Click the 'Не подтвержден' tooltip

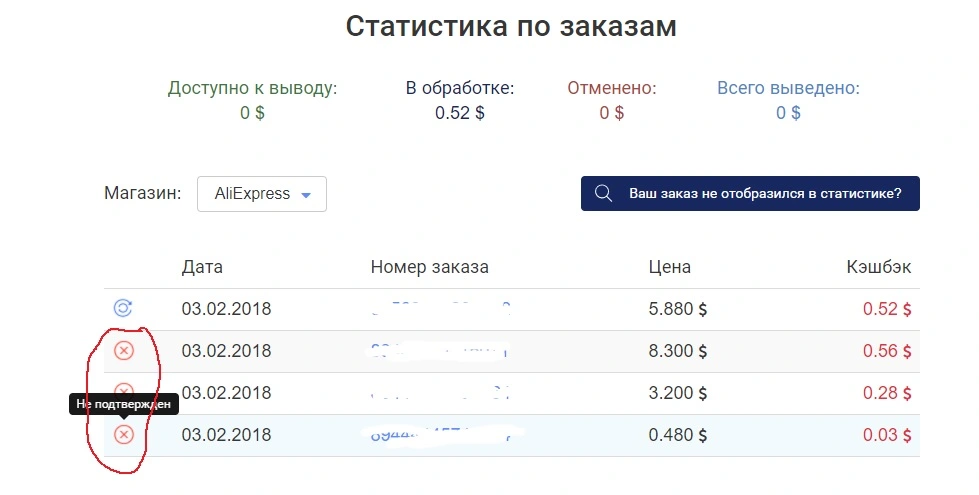tap(124, 404)
